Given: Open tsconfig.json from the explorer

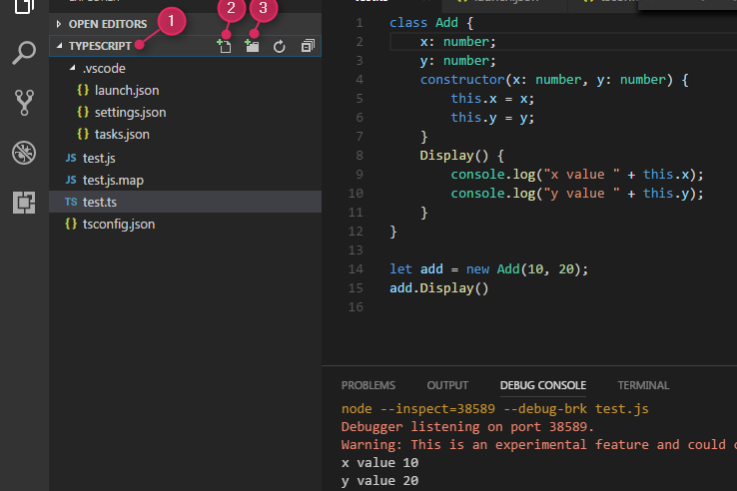Looking at the screenshot, I should click(118, 224).
